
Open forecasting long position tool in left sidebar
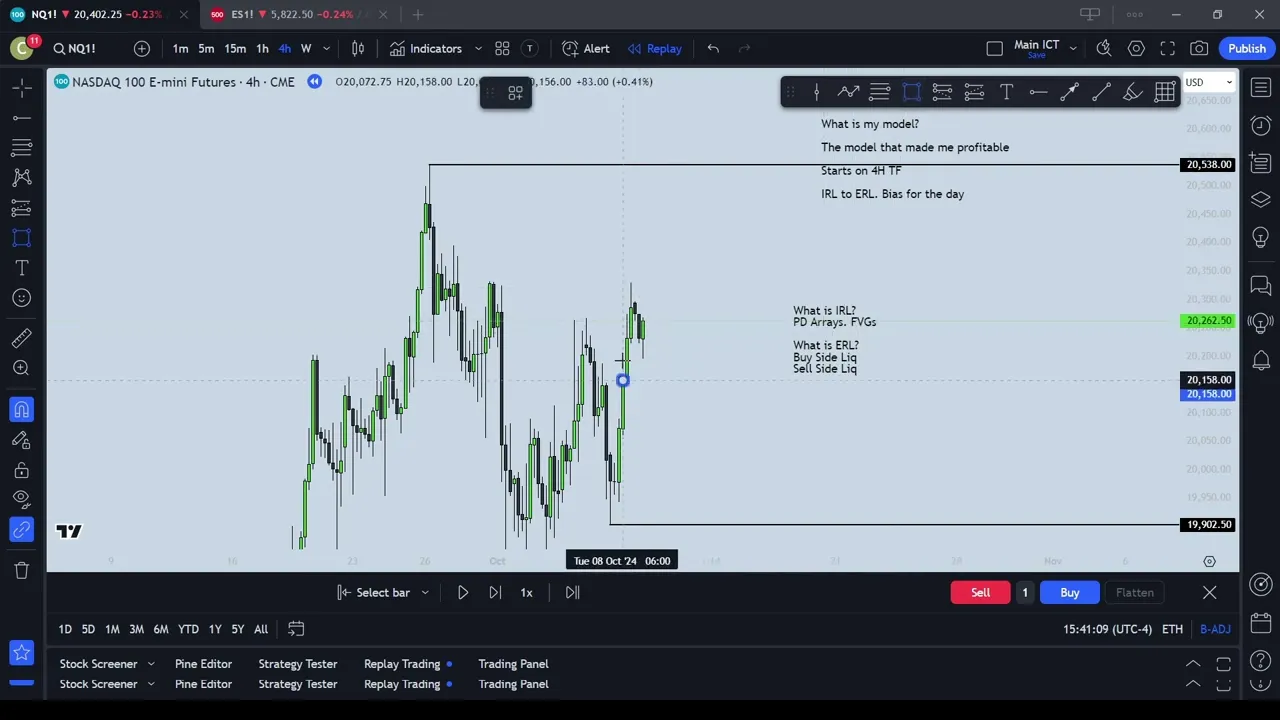pos(21,208)
